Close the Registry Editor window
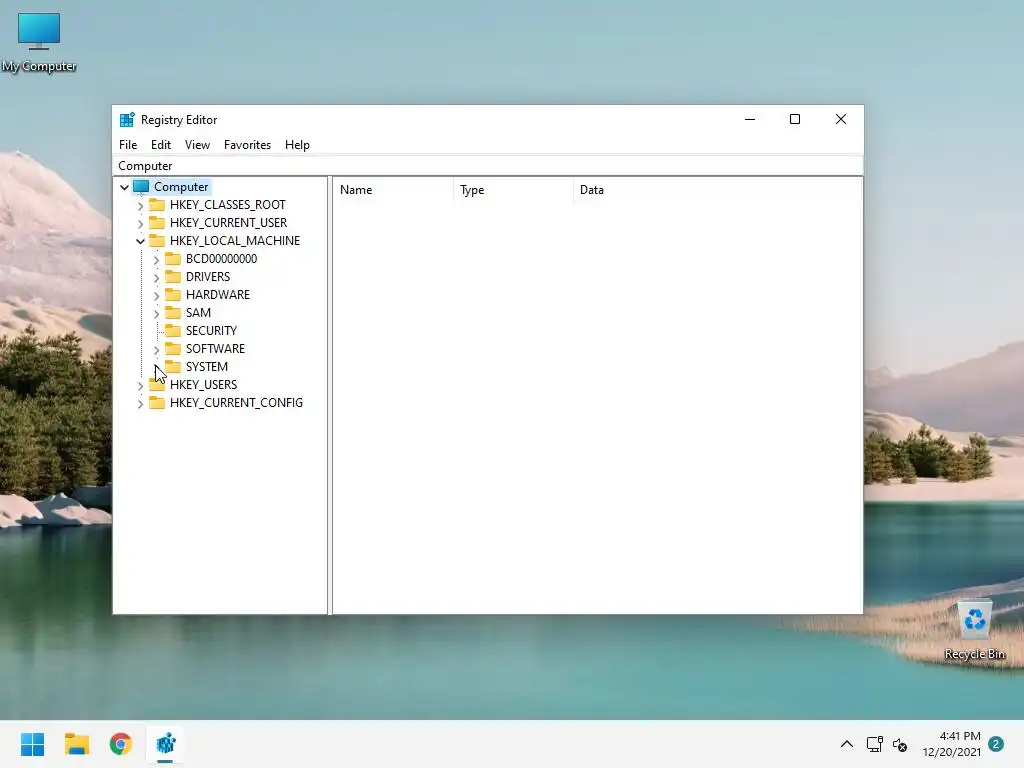 click(x=840, y=119)
